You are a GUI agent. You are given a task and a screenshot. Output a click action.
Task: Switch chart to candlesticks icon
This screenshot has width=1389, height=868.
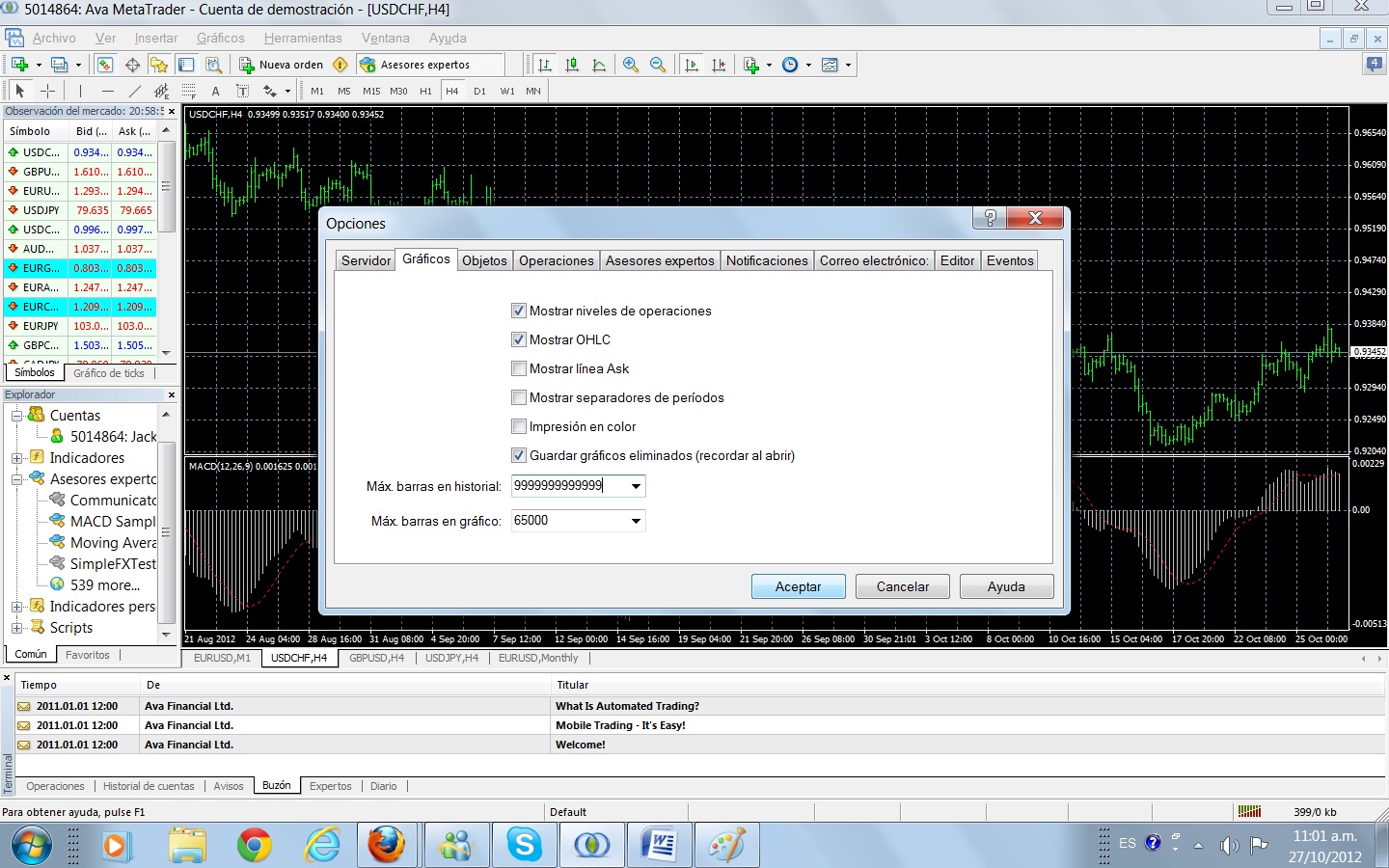(x=572, y=65)
